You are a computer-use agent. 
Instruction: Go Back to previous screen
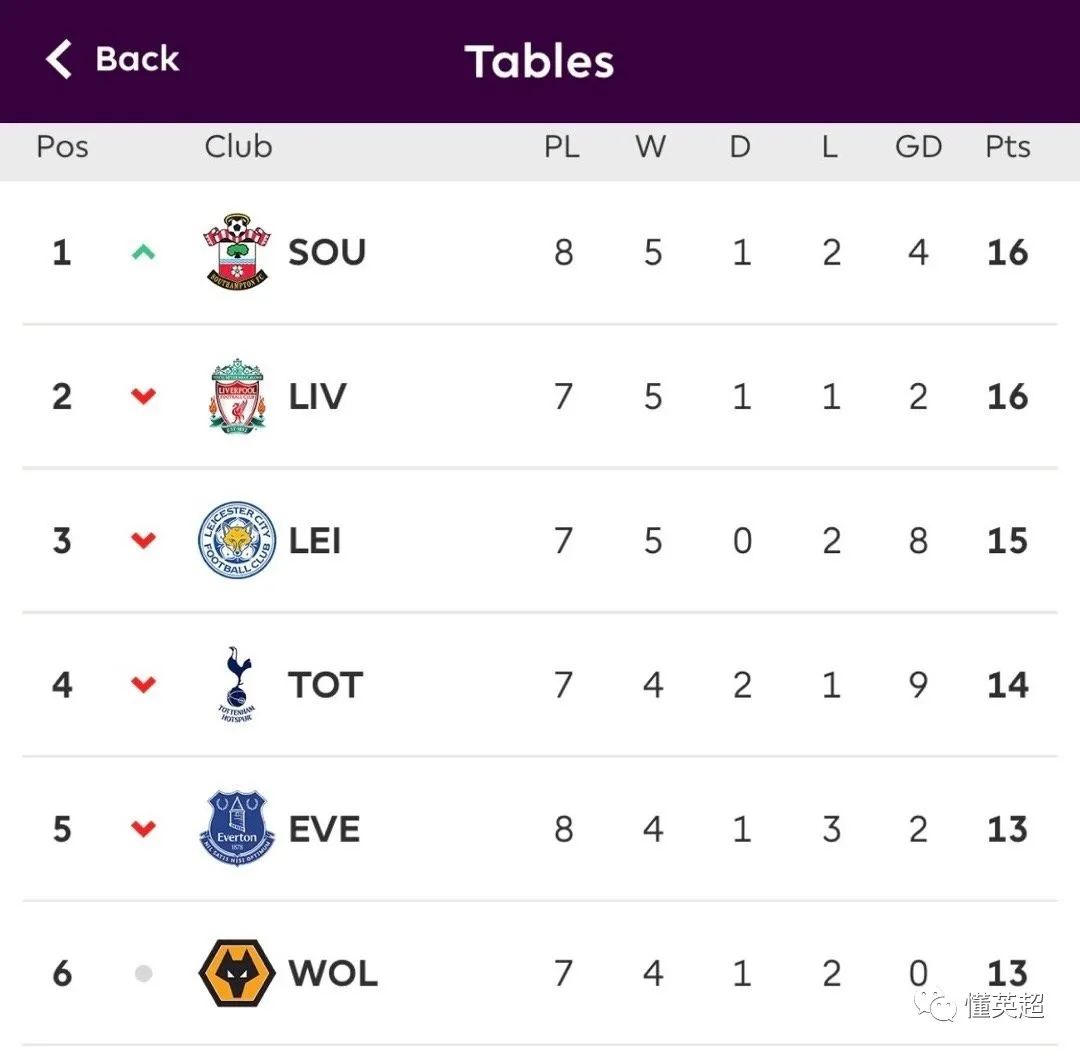point(112,59)
